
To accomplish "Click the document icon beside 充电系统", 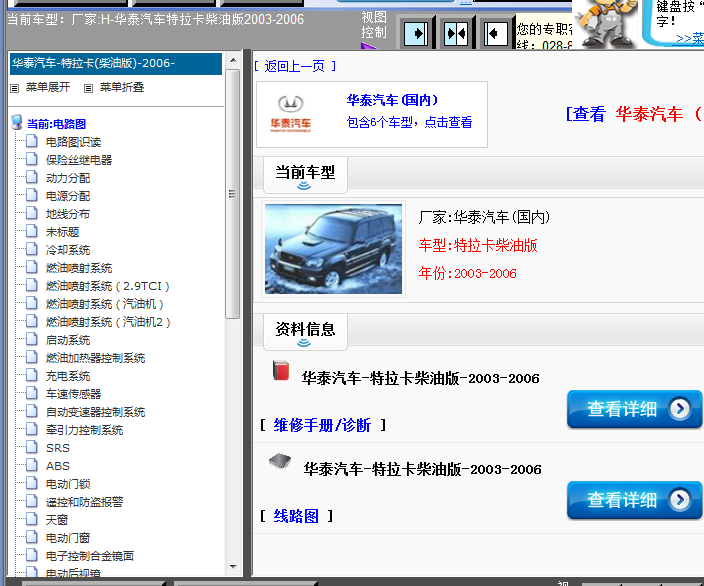I will tap(31, 375).
